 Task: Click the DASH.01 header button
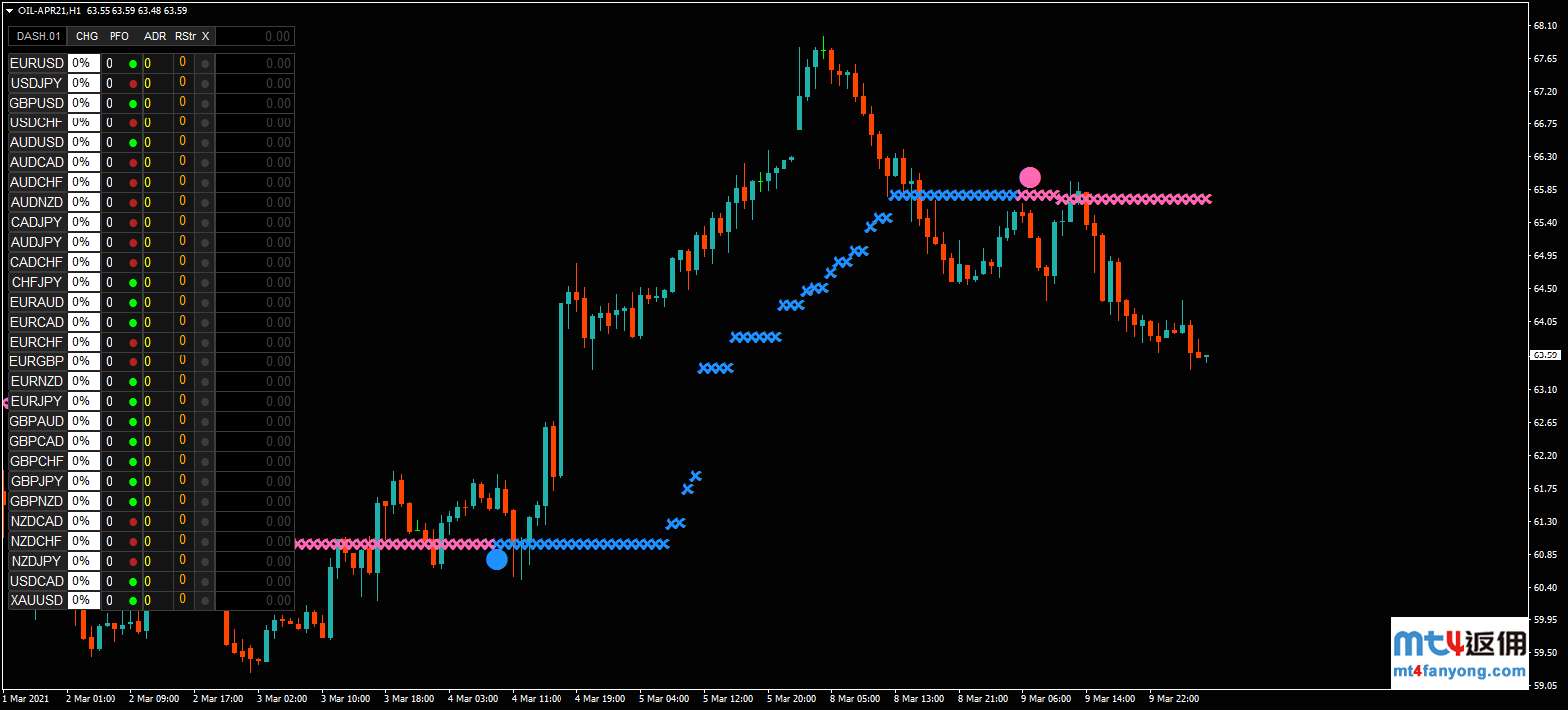[x=38, y=36]
